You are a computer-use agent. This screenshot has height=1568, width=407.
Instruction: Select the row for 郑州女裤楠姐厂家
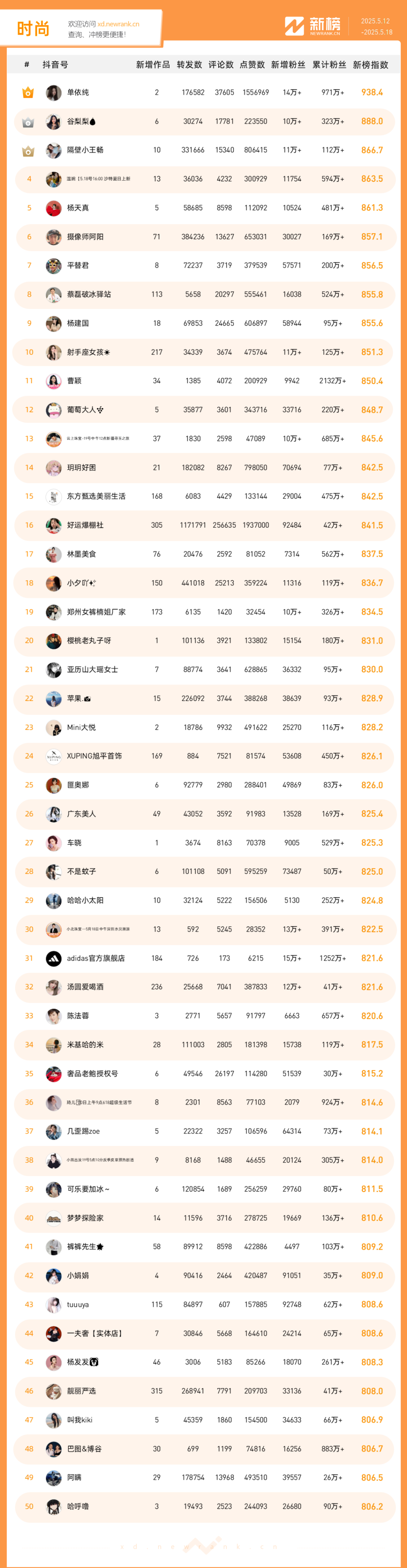[204, 612]
